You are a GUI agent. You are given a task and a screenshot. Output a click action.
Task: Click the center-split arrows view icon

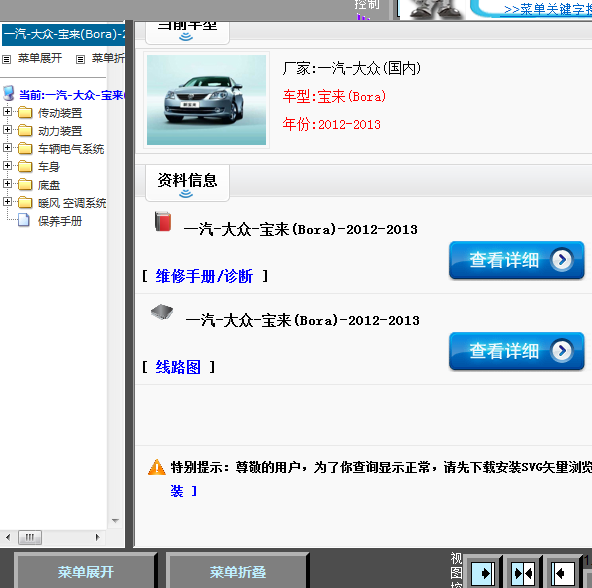(x=523, y=574)
